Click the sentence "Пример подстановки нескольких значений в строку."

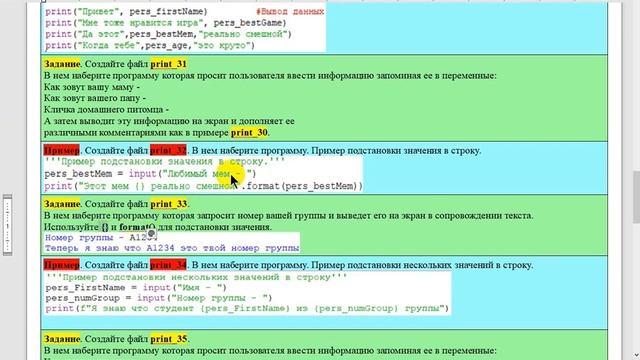point(422,265)
